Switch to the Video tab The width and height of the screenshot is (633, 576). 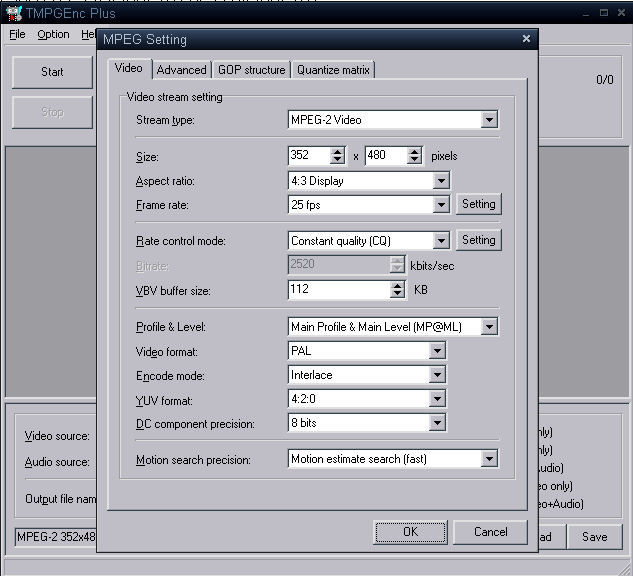(x=129, y=68)
